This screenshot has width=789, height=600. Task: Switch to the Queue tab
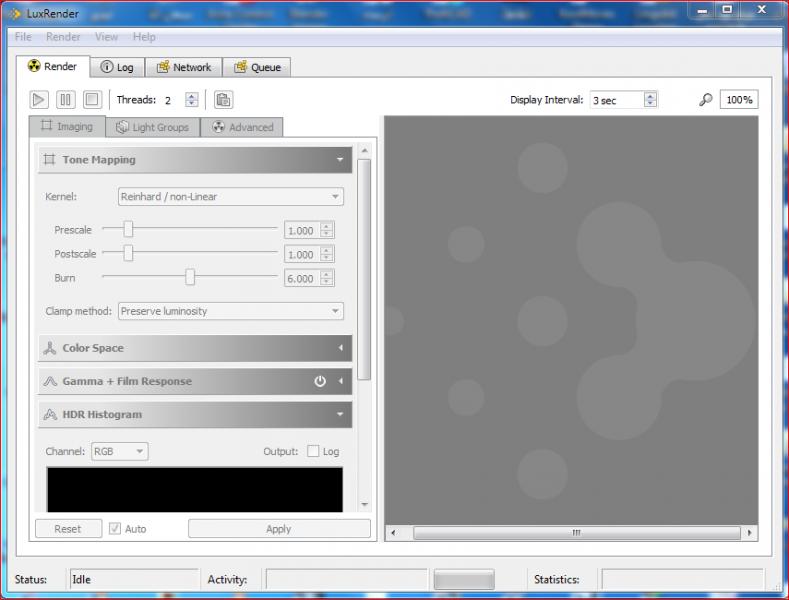coord(257,67)
